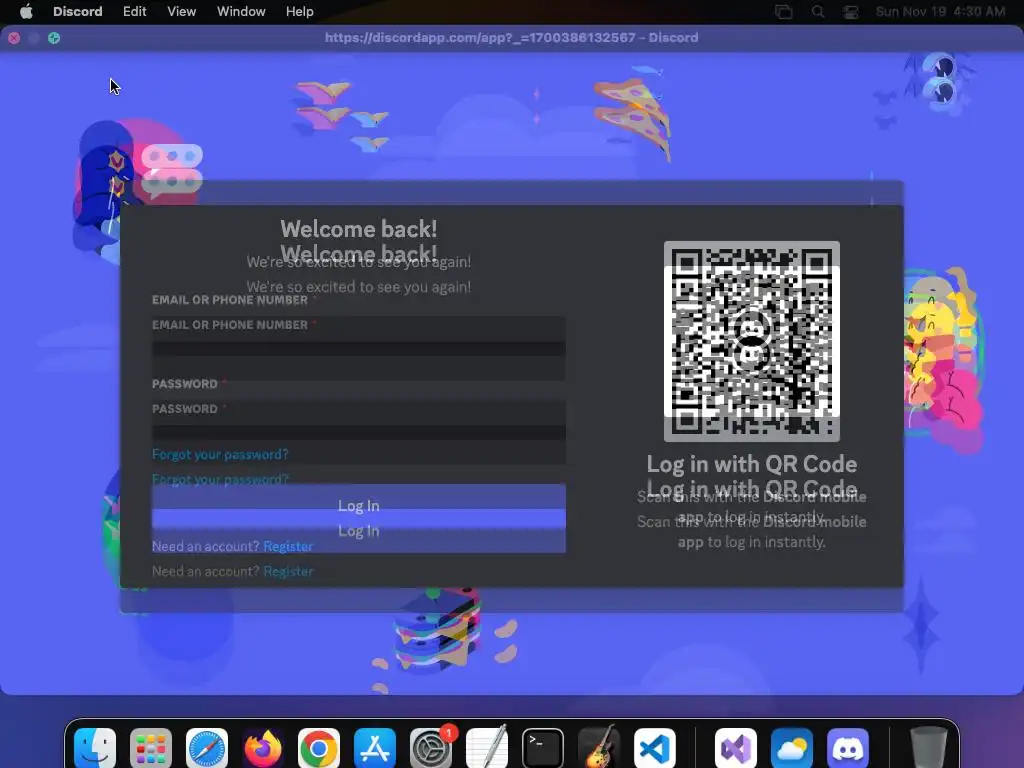Click the blue Log In button

coord(359,518)
